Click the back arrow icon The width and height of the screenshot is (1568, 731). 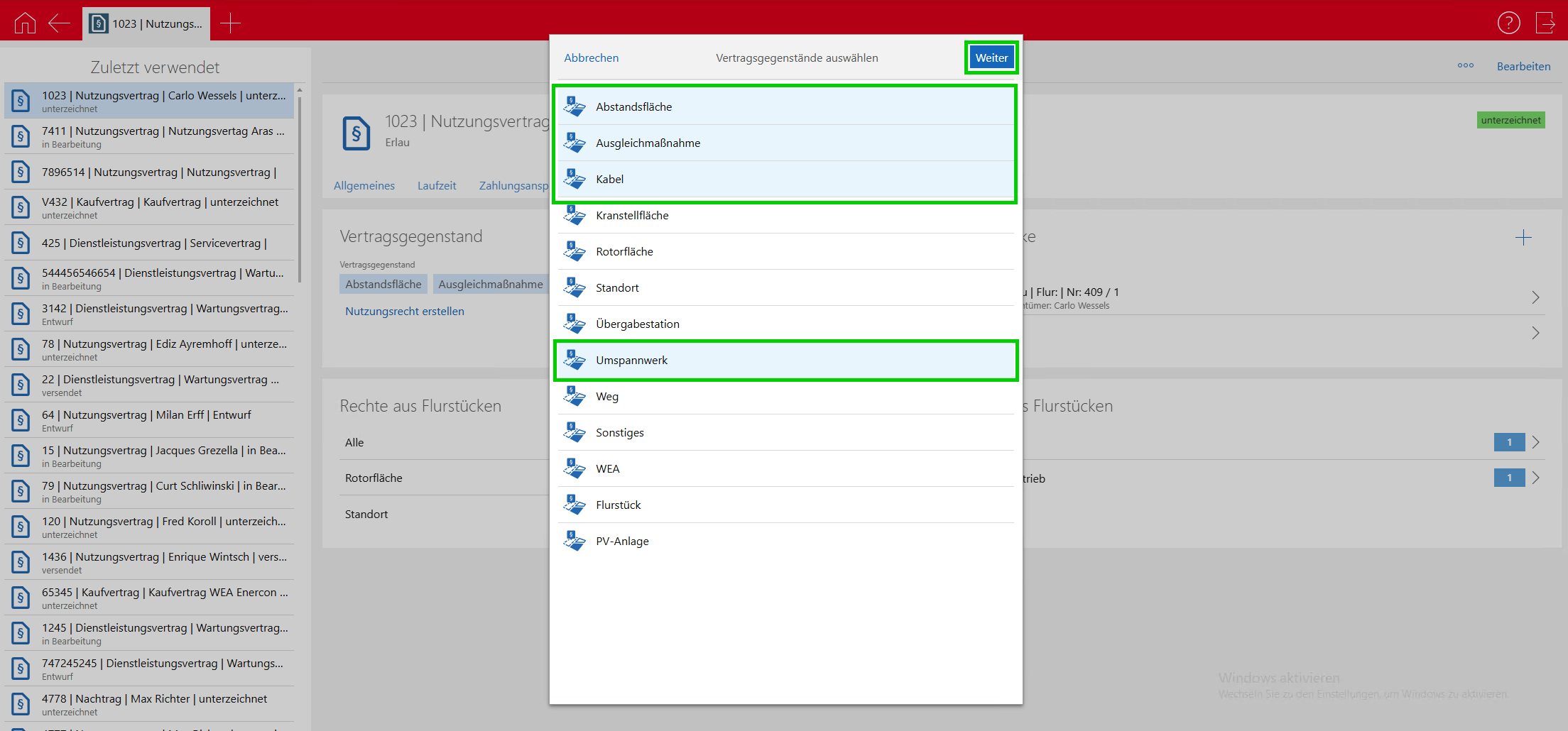pos(59,23)
